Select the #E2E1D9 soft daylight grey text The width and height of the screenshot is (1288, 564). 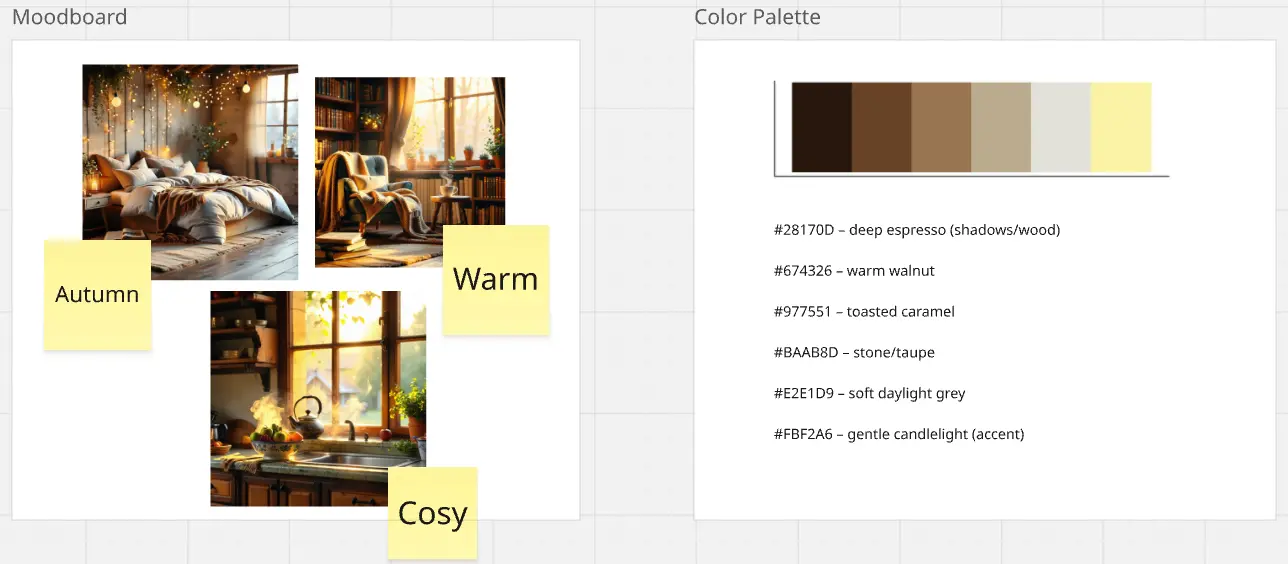(x=869, y=394)
